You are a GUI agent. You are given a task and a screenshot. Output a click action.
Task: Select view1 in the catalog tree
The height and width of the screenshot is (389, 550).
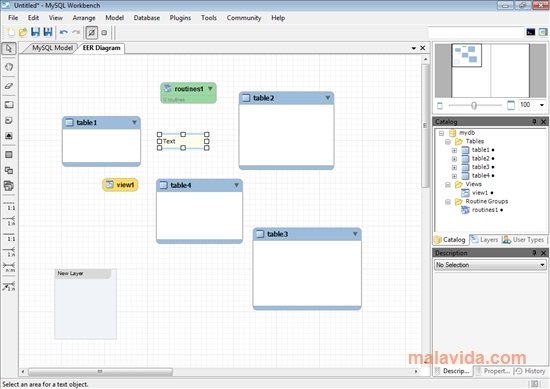pyautogui.click(x=479, y=193)
